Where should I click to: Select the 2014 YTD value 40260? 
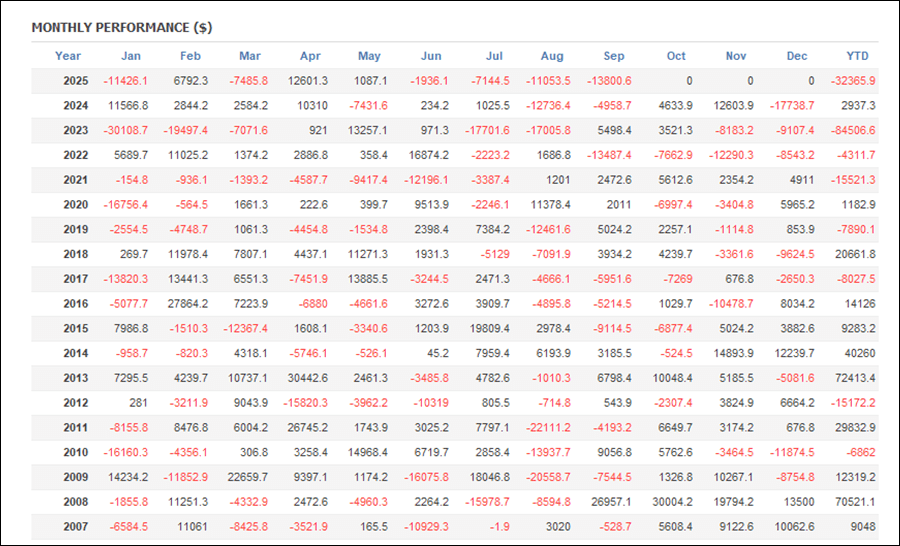pos(860,353)
